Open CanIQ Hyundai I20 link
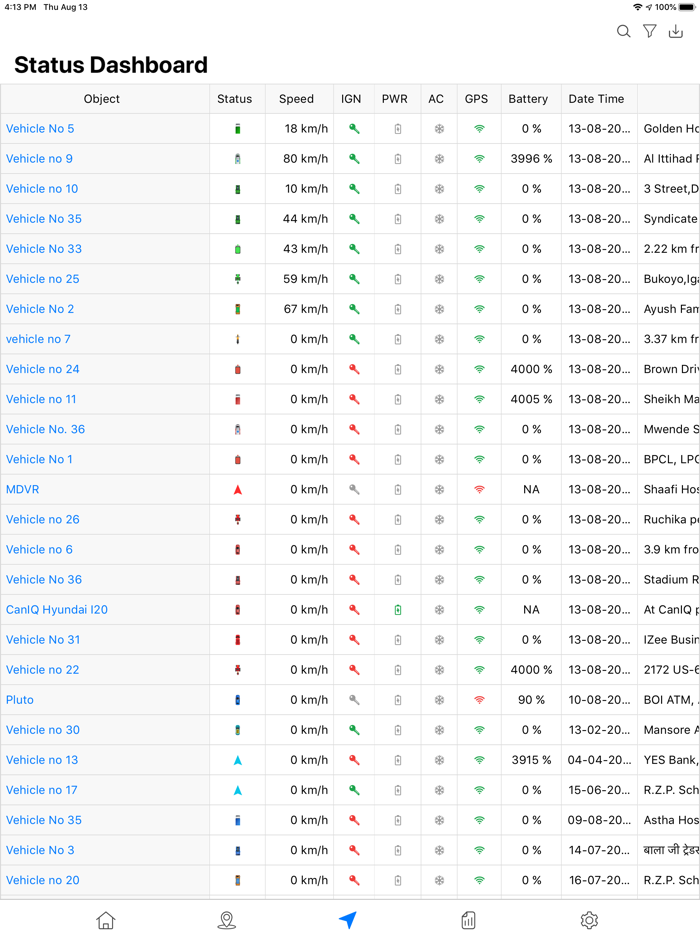The image size is (700, 934). coord(57,609)
